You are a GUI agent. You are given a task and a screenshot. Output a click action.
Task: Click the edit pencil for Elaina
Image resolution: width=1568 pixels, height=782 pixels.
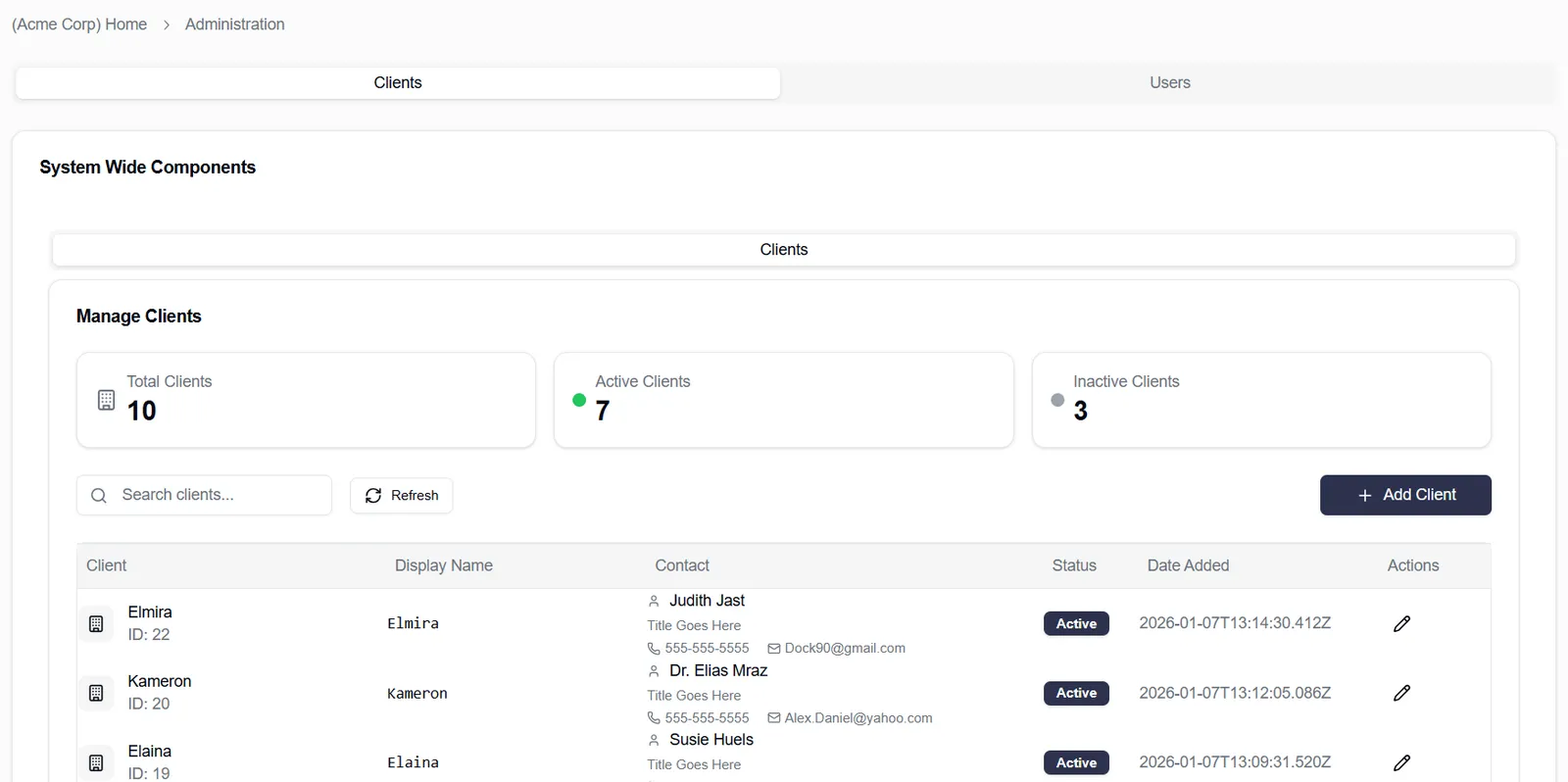coord(1401,762)
